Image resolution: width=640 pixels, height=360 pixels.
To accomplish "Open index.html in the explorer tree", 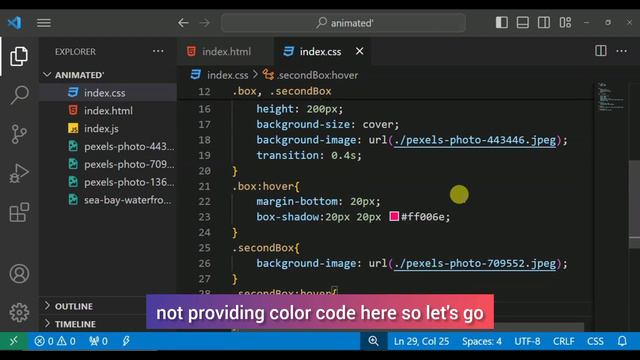I will point(108,111).
